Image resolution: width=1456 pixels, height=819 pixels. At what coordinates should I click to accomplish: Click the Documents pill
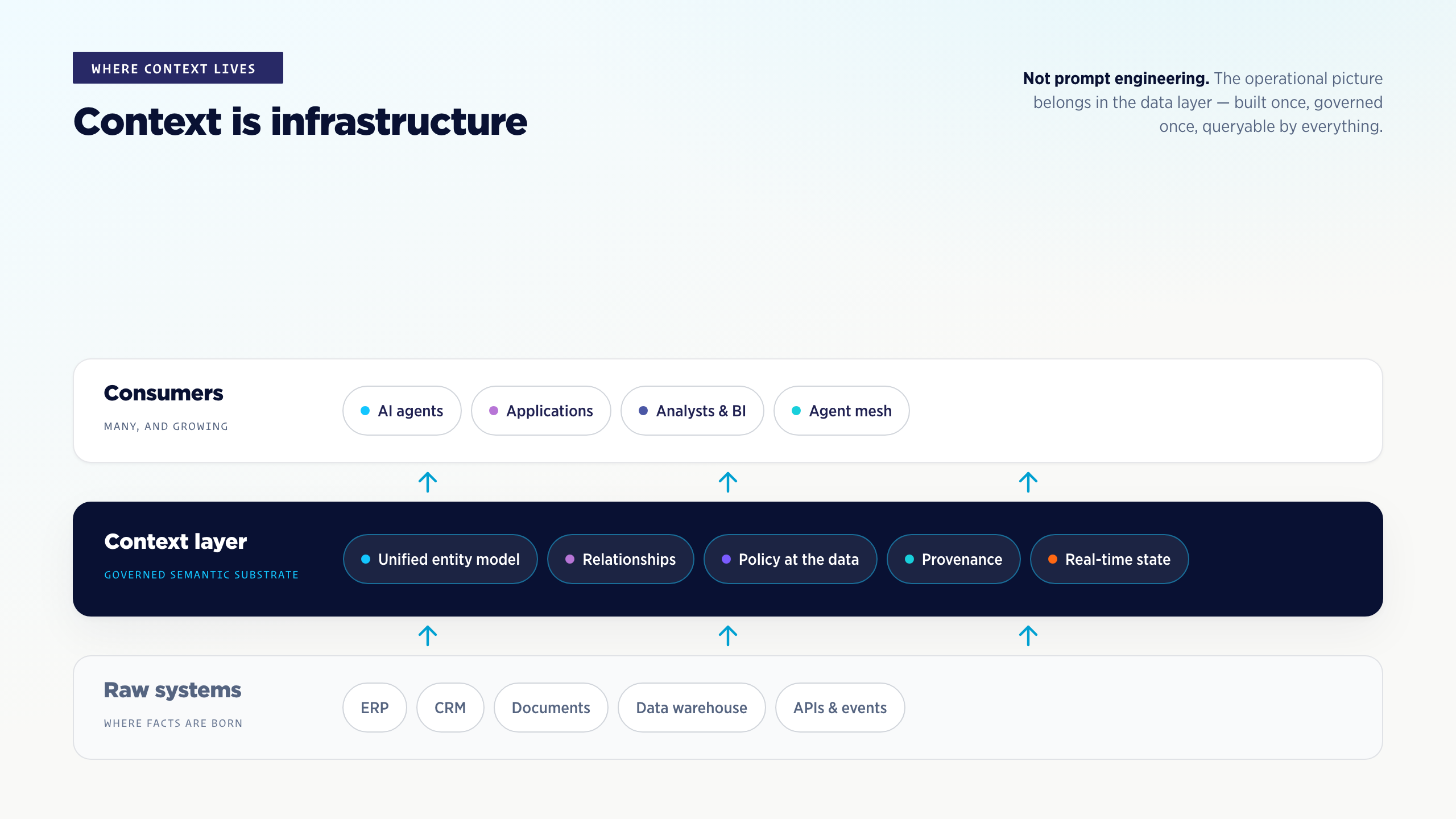coord(551,708)
